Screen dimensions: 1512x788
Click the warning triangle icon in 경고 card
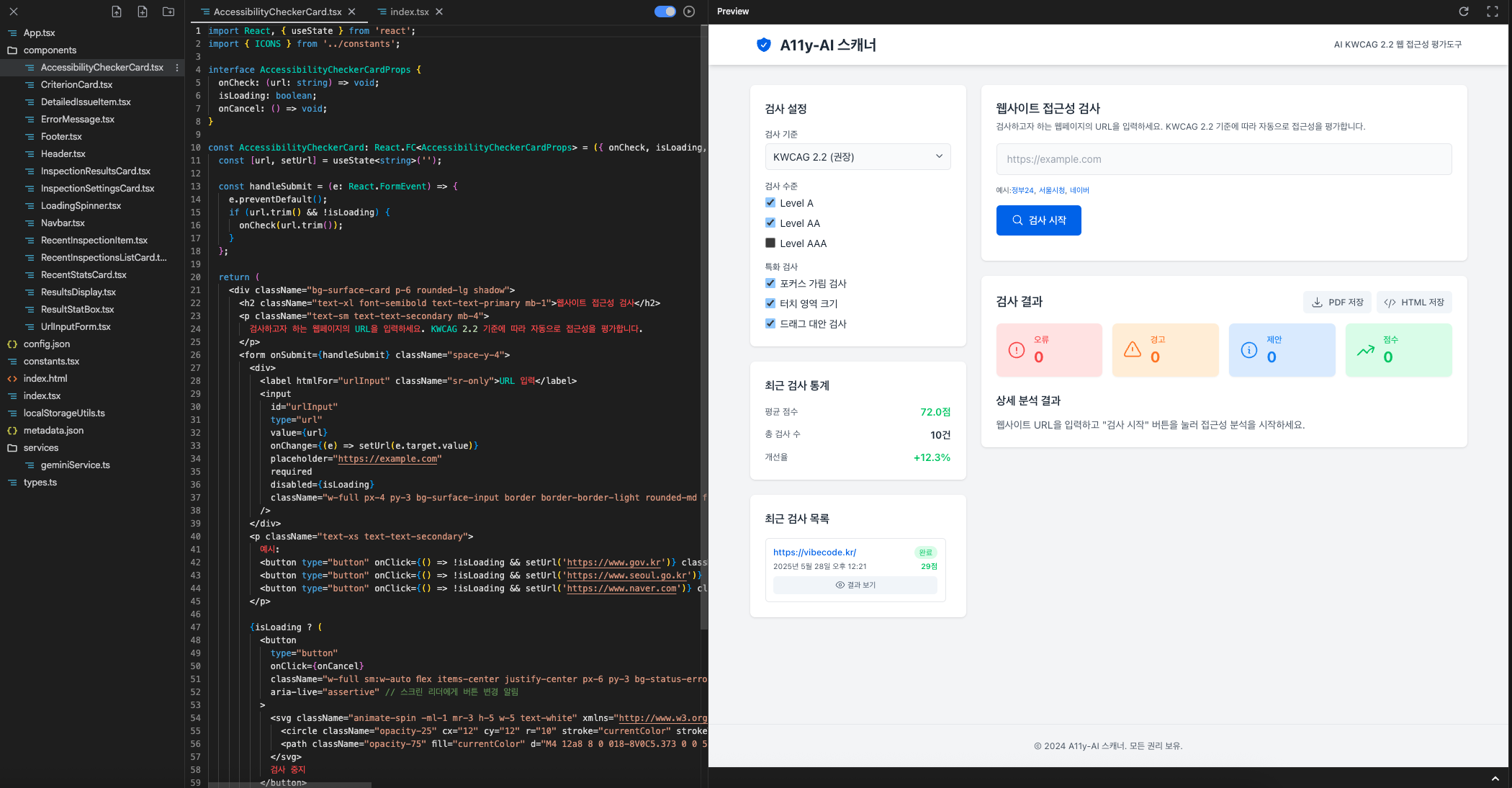tap(1133, 349)
